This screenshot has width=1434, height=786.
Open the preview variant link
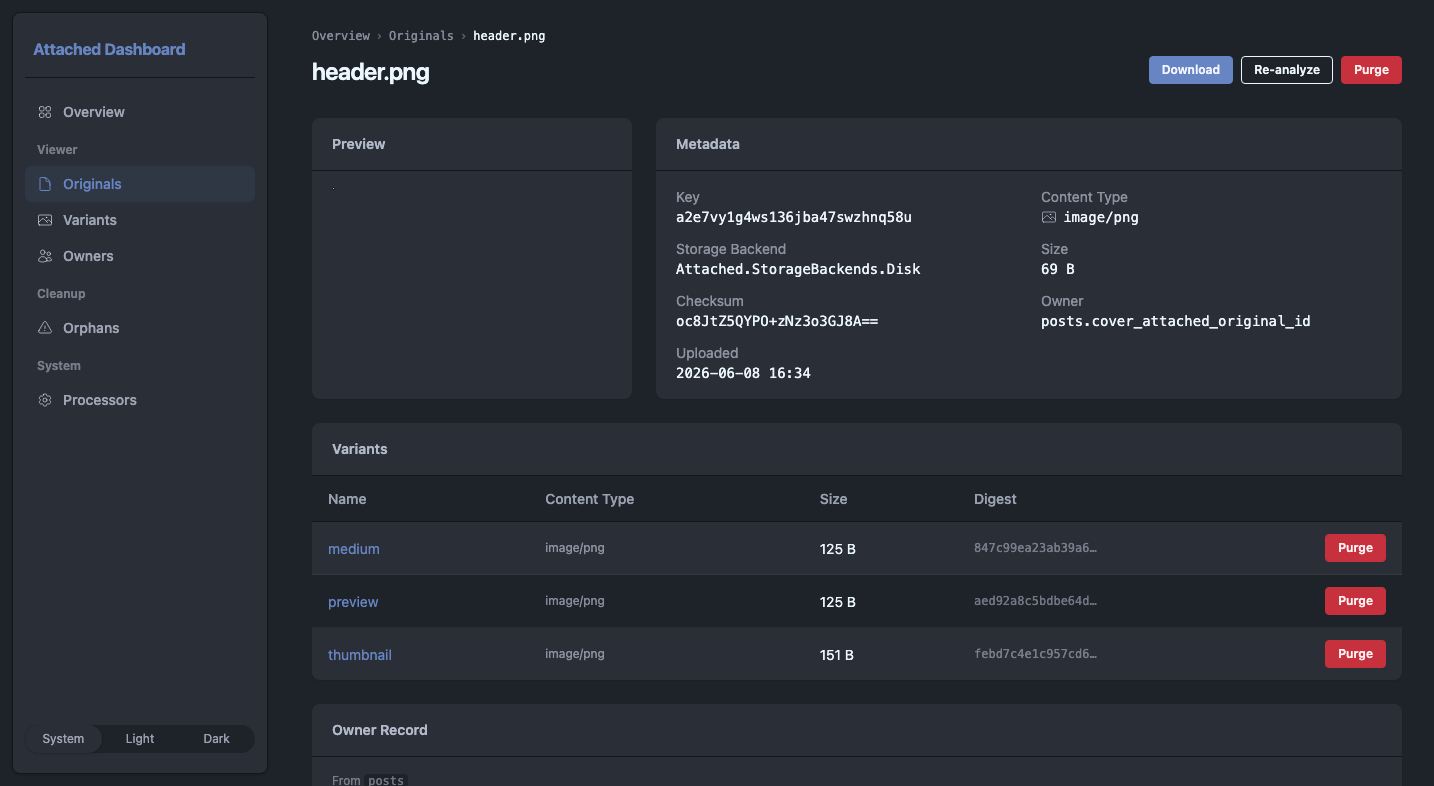[353, 602]
